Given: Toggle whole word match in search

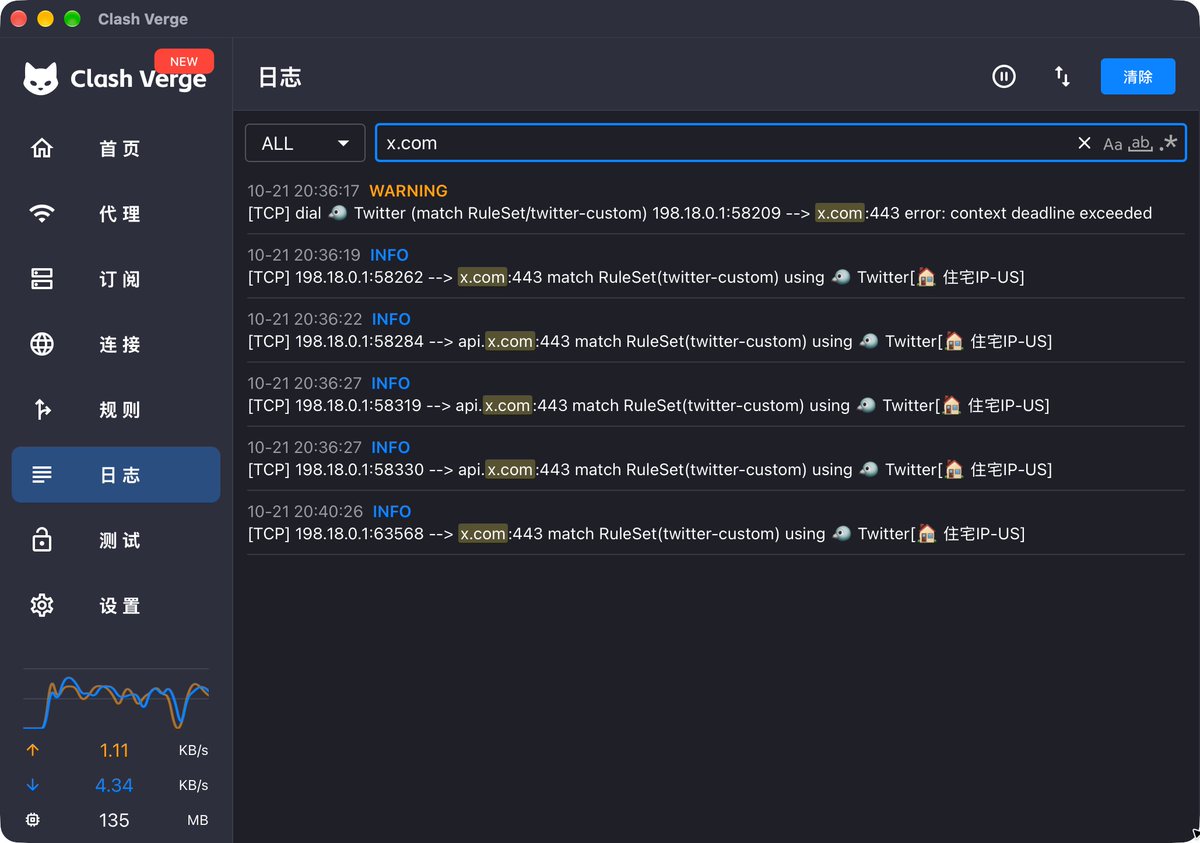Looking at the screenshot, I should pyautogui.click(x=1140, y=143).
